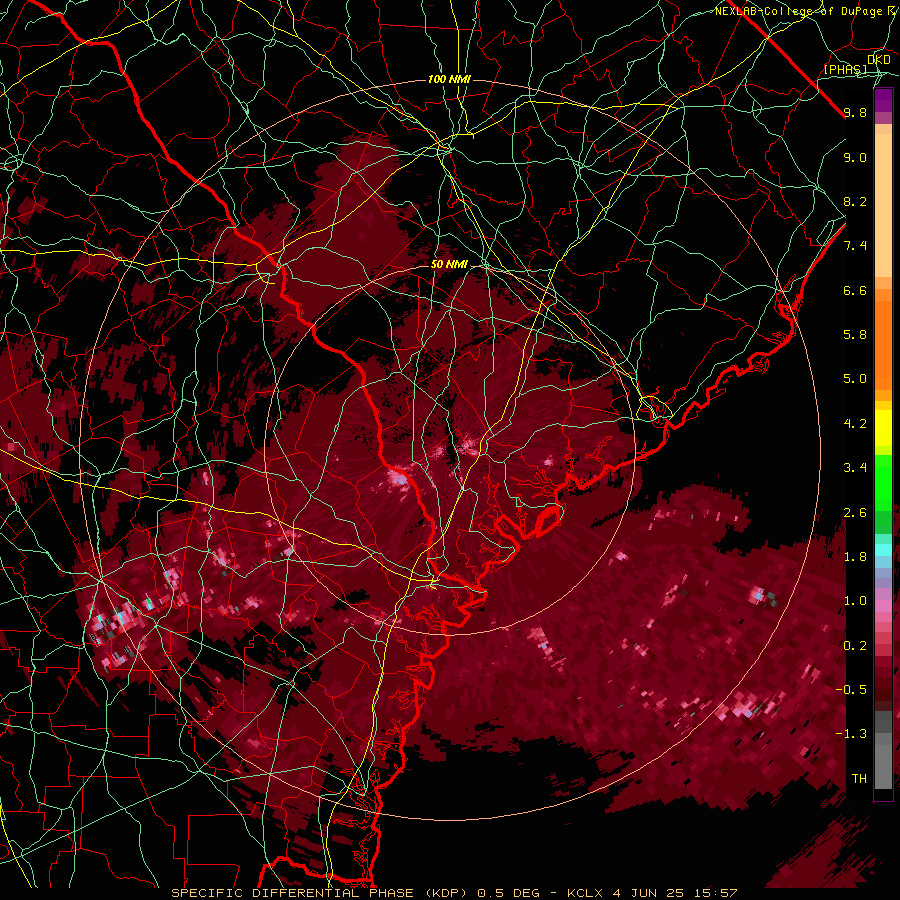Viewport: 900px width, 900px height.
Task: Click the 2.6 value on the color scale
Action: [x=855, y=513]
